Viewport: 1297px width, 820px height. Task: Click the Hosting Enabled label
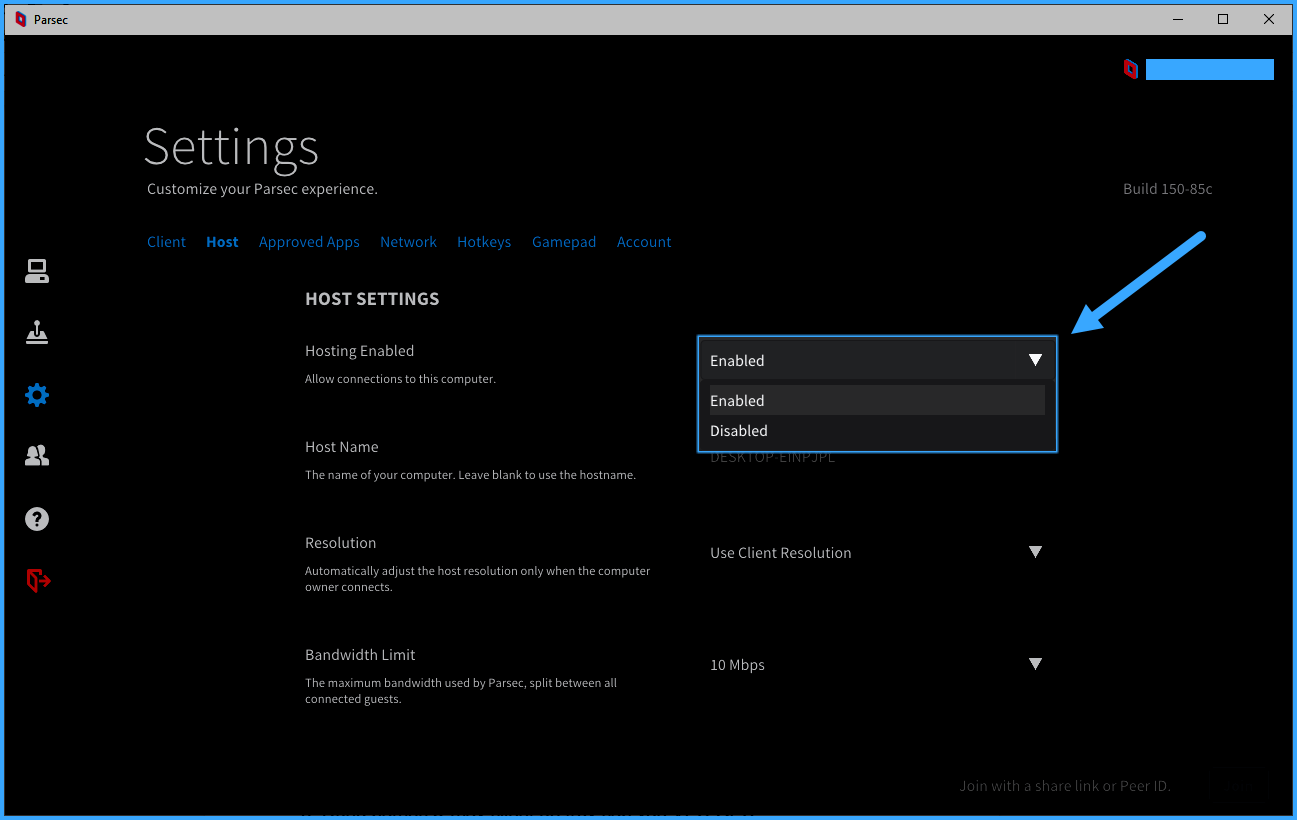(x=359, y=351)
